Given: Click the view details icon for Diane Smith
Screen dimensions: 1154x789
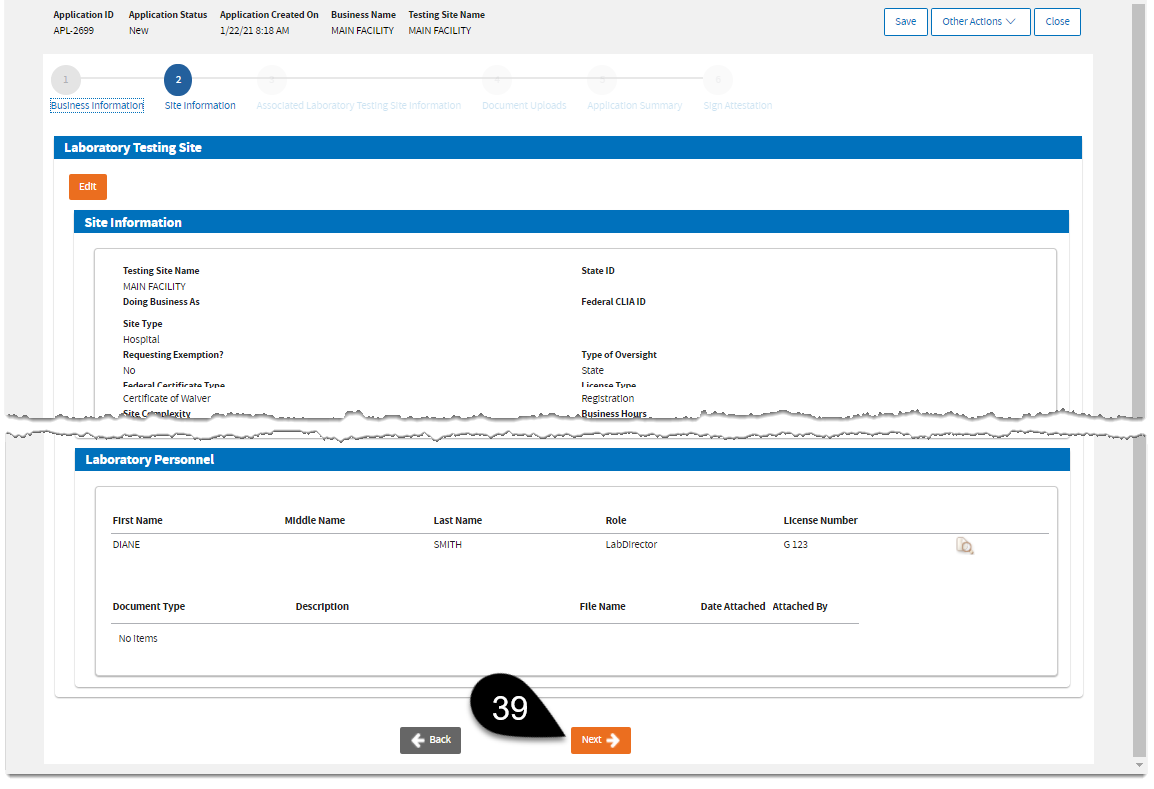Looking at the screenshot, I should (964, 545).
